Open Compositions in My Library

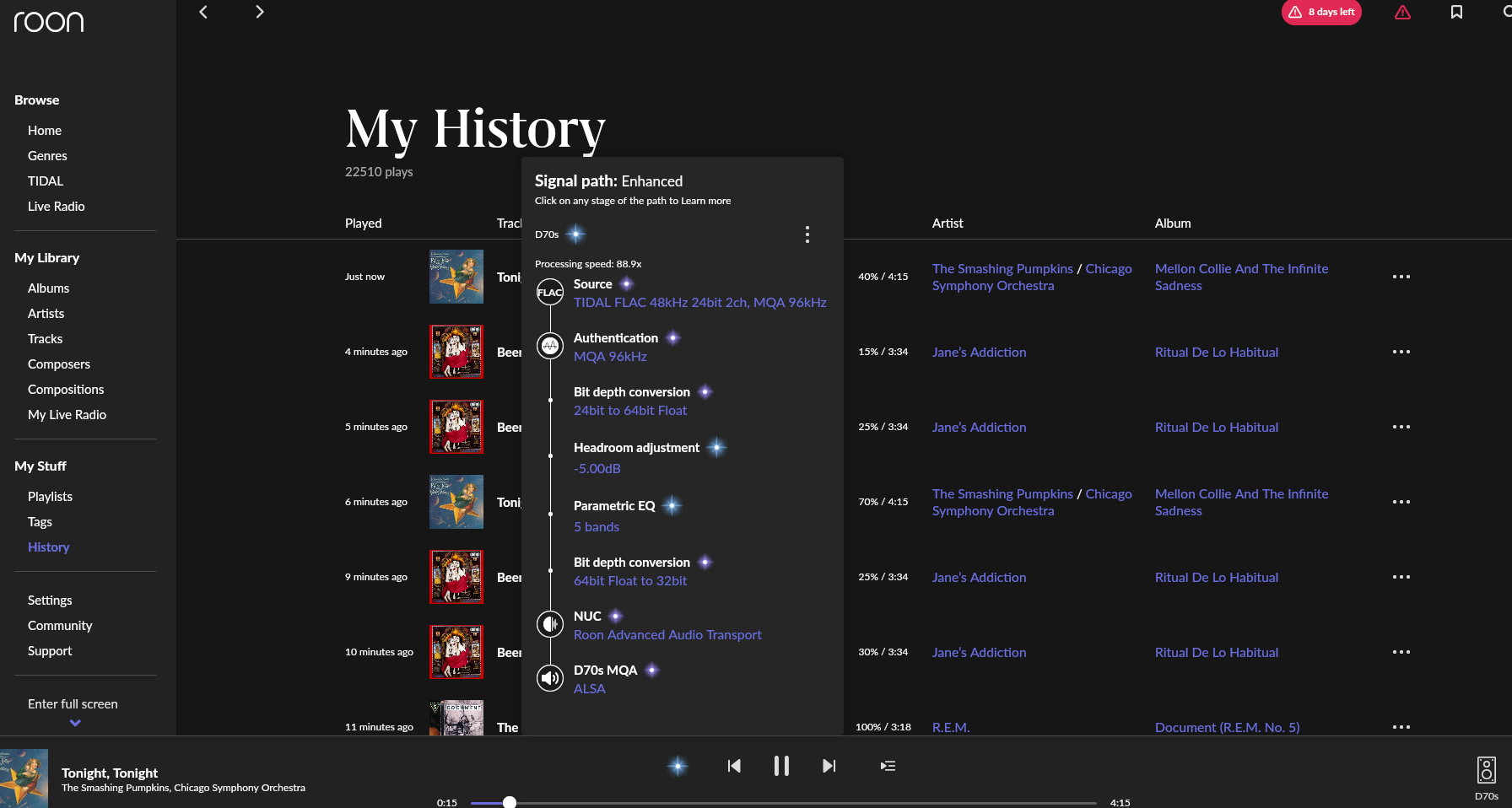tap(66, 390)
